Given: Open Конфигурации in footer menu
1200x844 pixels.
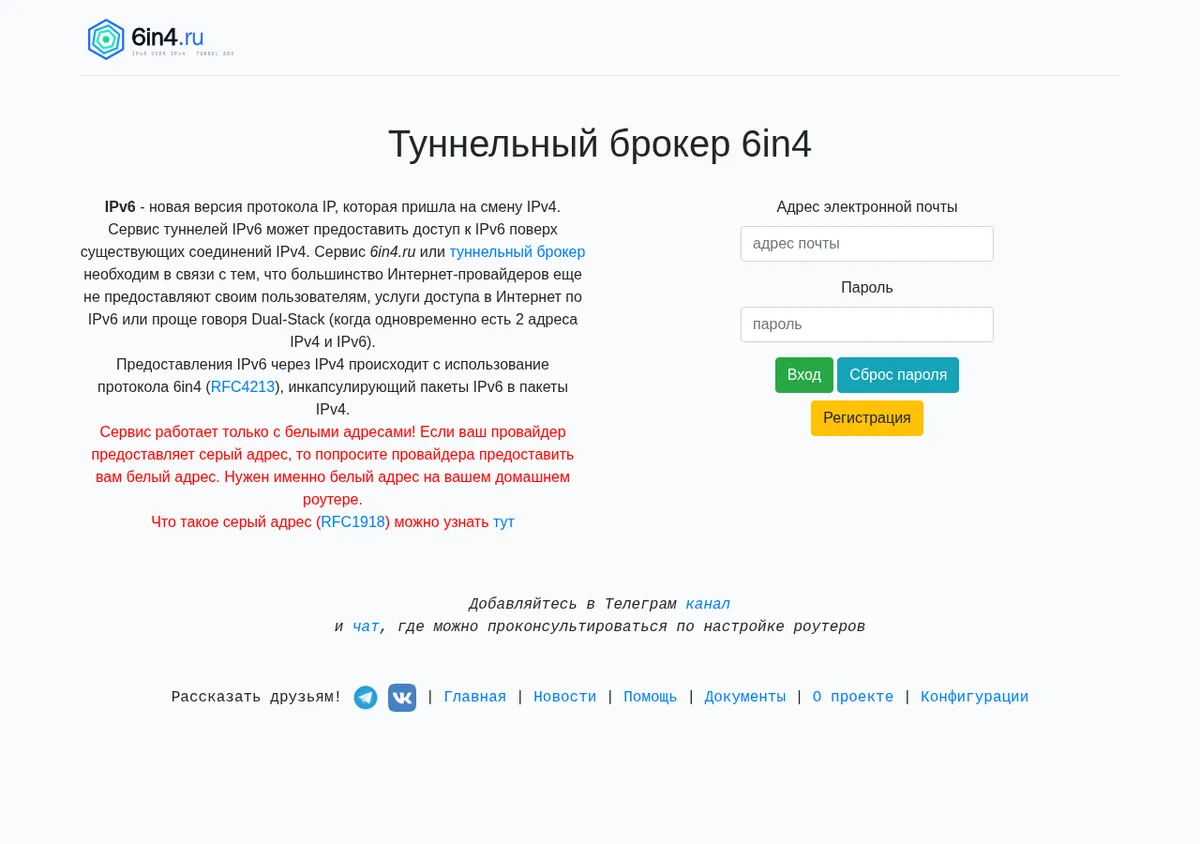Looking at the screenshot, I should pyautogui.click(x=974, y=697).
